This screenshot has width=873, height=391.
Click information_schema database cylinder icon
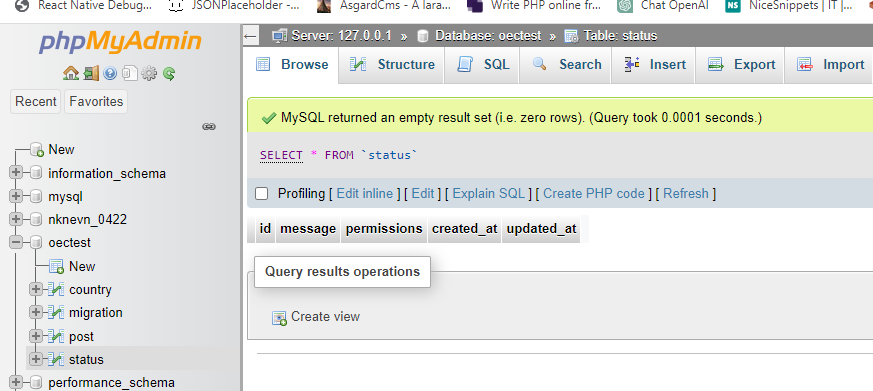36,173
